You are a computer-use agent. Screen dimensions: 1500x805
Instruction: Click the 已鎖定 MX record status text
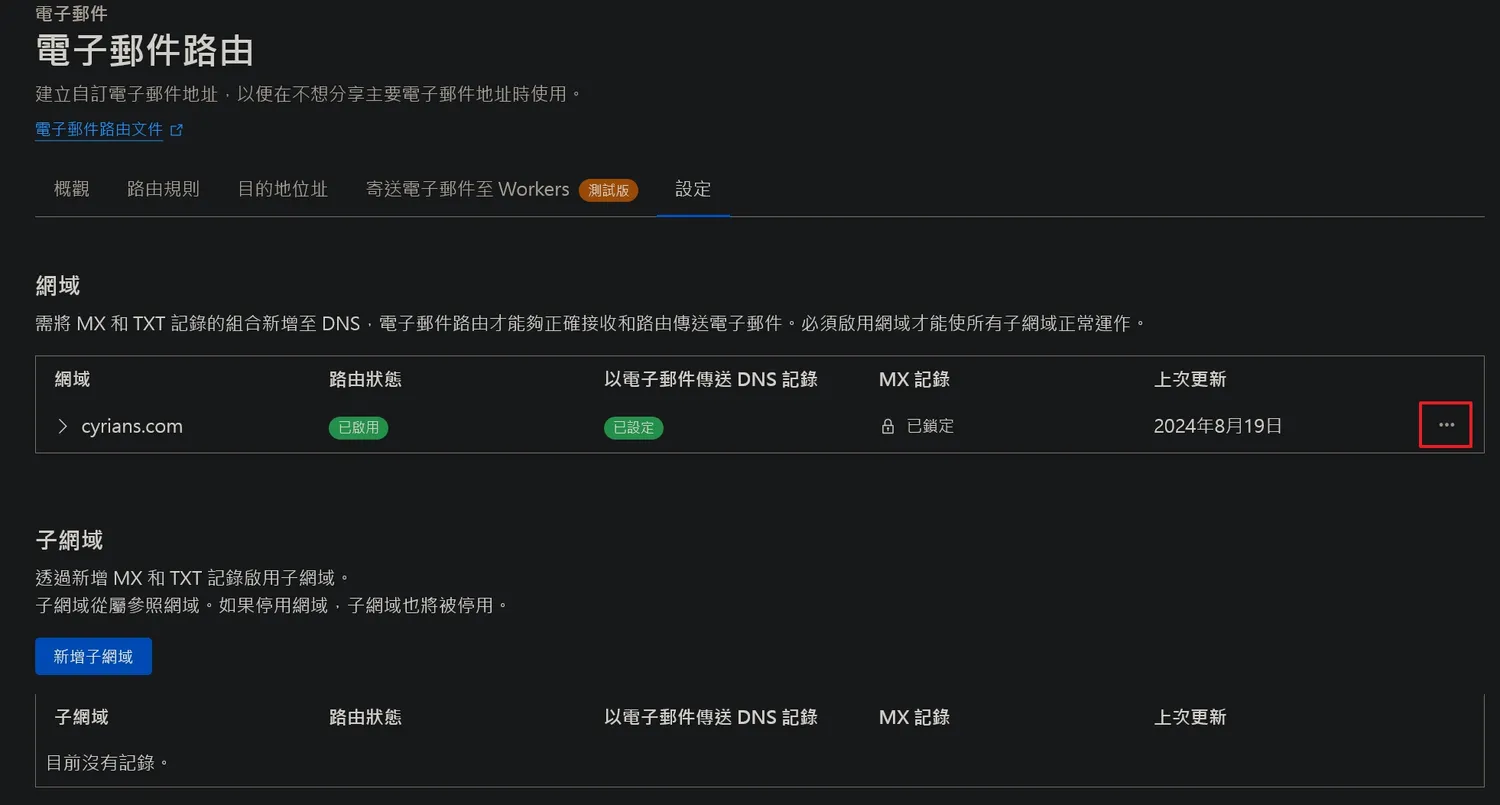pos(930,427)
